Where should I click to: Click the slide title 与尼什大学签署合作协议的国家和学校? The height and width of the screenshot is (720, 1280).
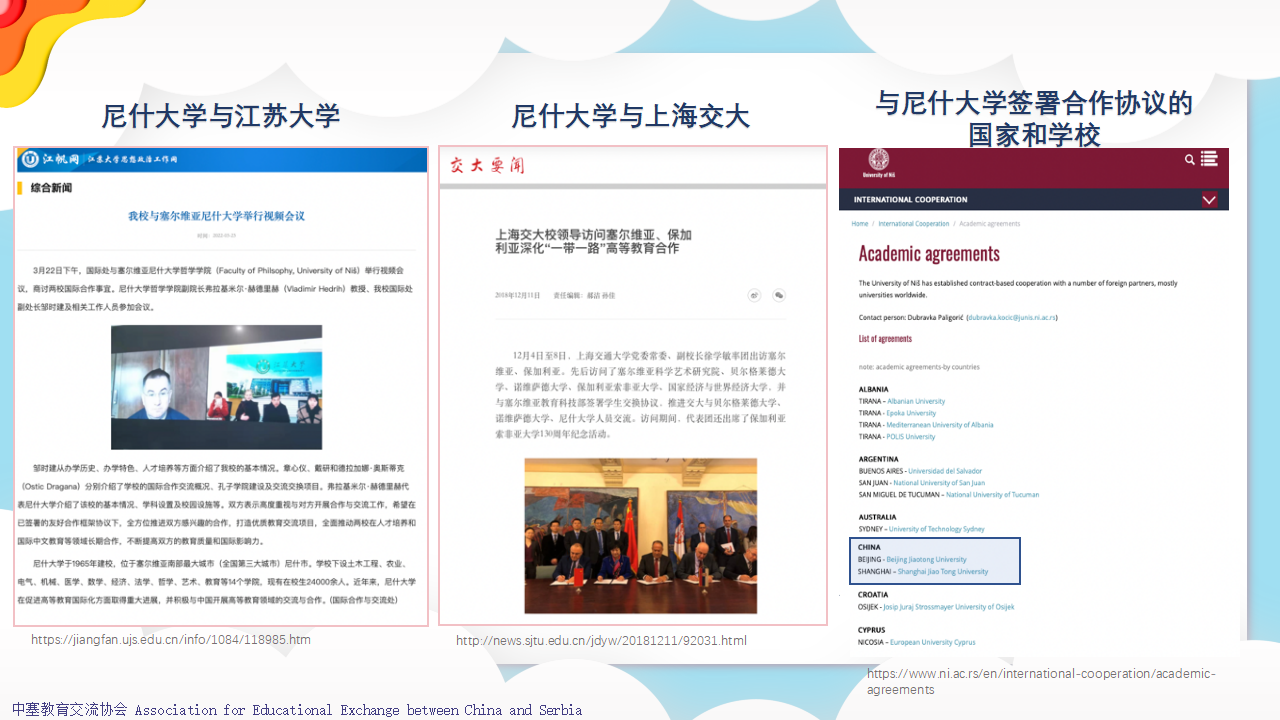[x=1034, y=118]
